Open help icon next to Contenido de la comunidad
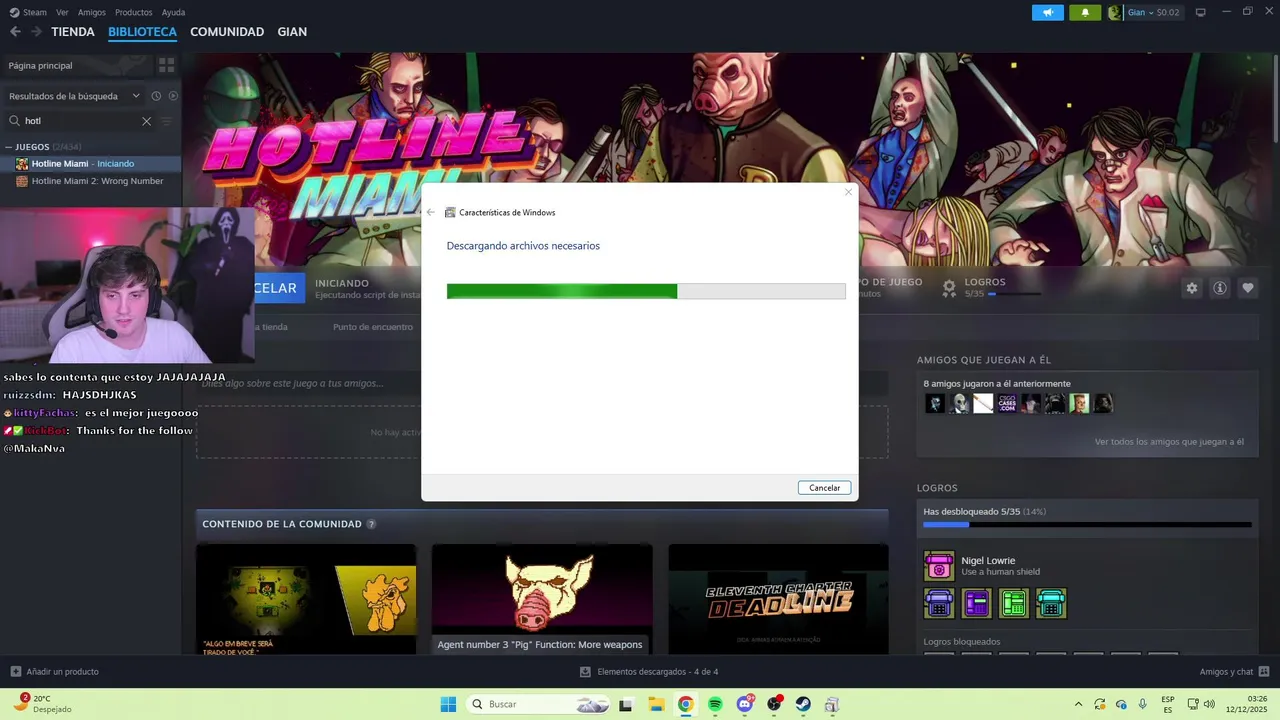Screen dimensions: 1280x720 [371, 524]
